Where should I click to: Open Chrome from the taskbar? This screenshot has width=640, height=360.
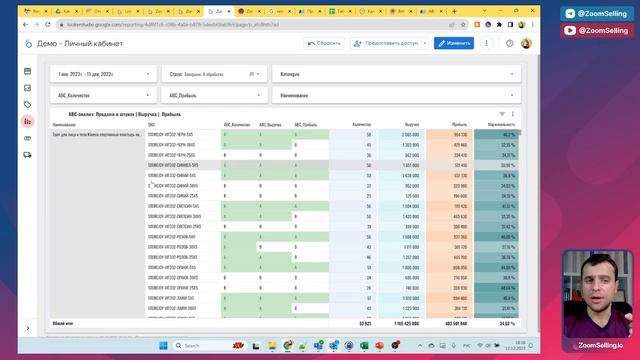click(288, 346)
